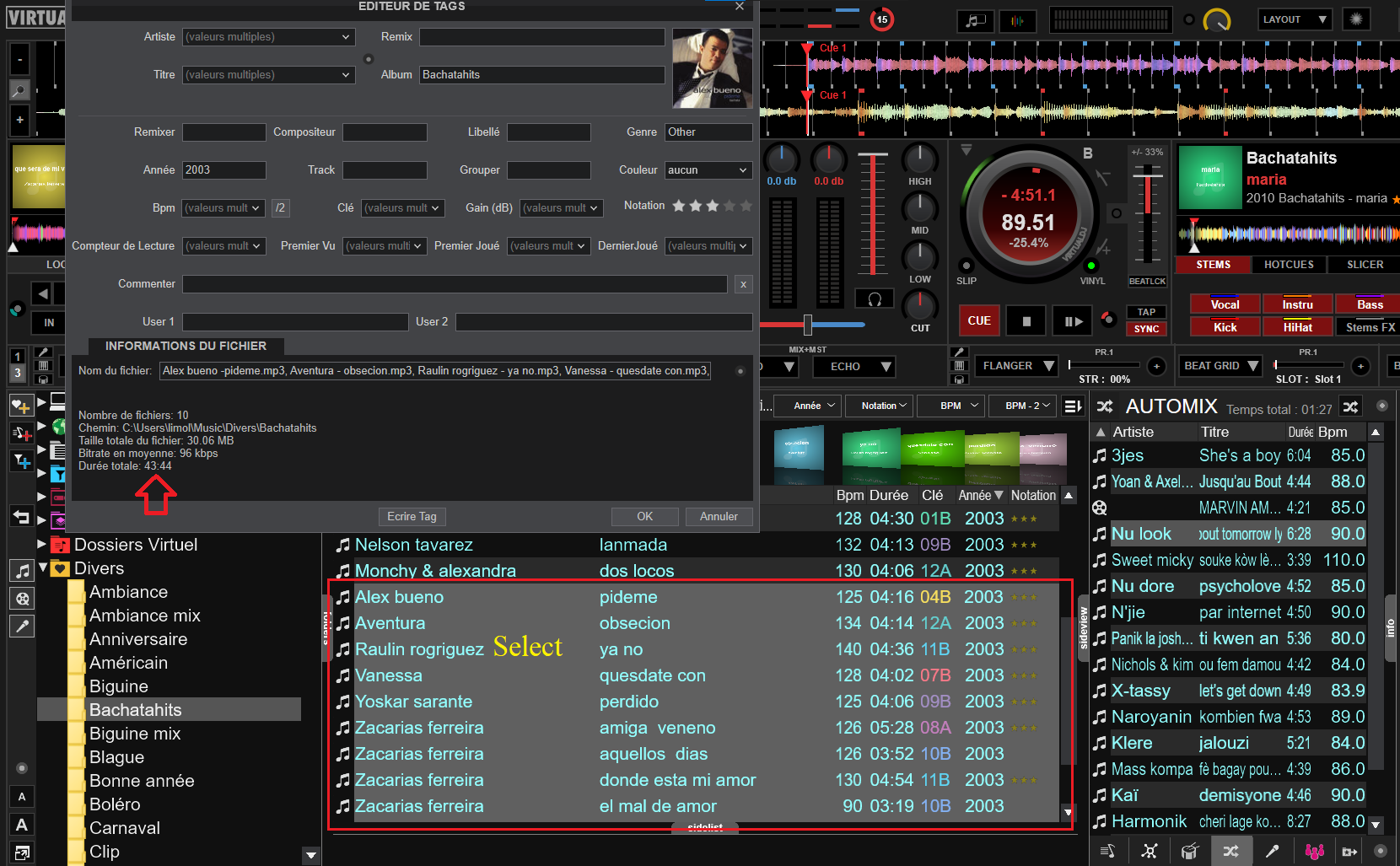Switch to the HOTCUES pad tab
1400x866 pixels.
pyautogui.click(x=1288, y=265)
